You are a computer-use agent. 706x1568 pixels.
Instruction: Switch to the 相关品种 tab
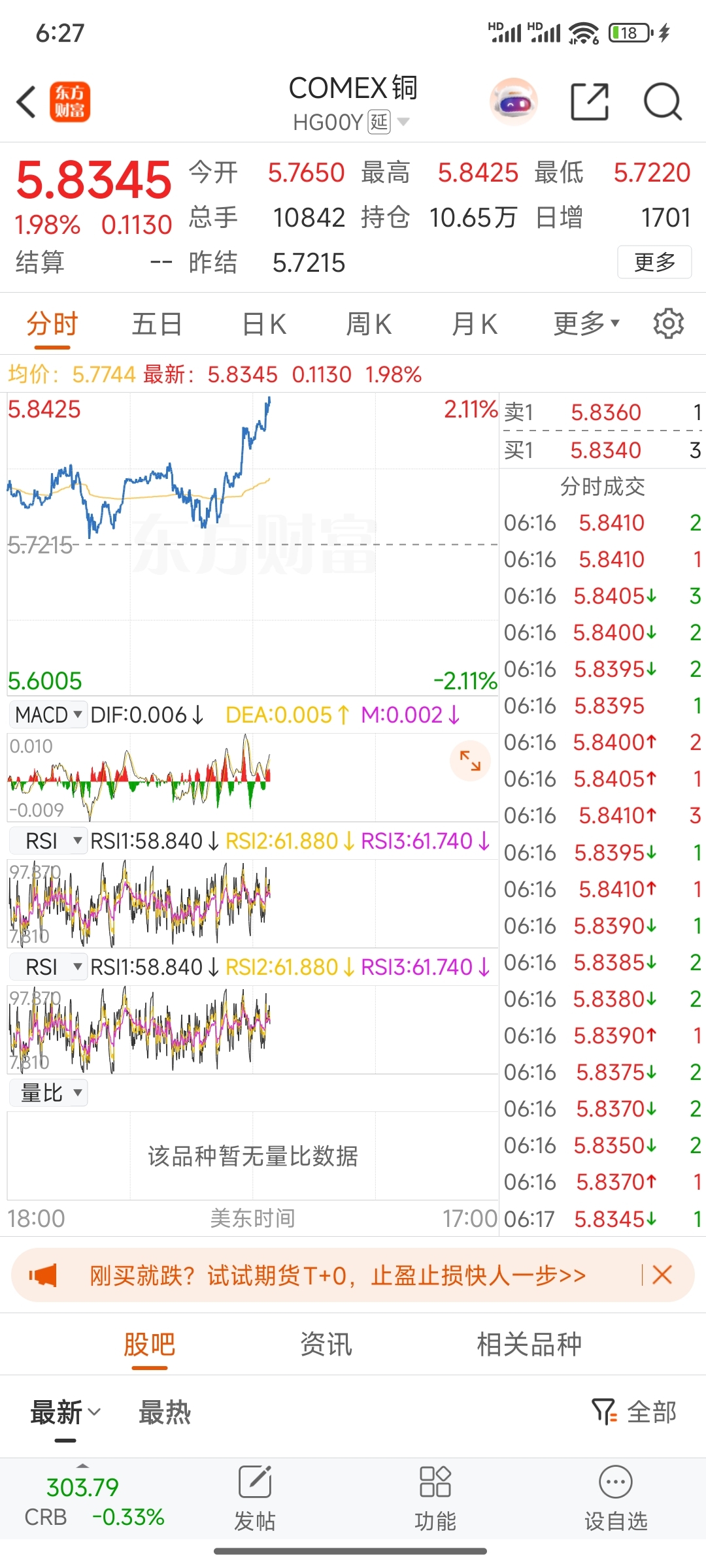[529, 1345]
